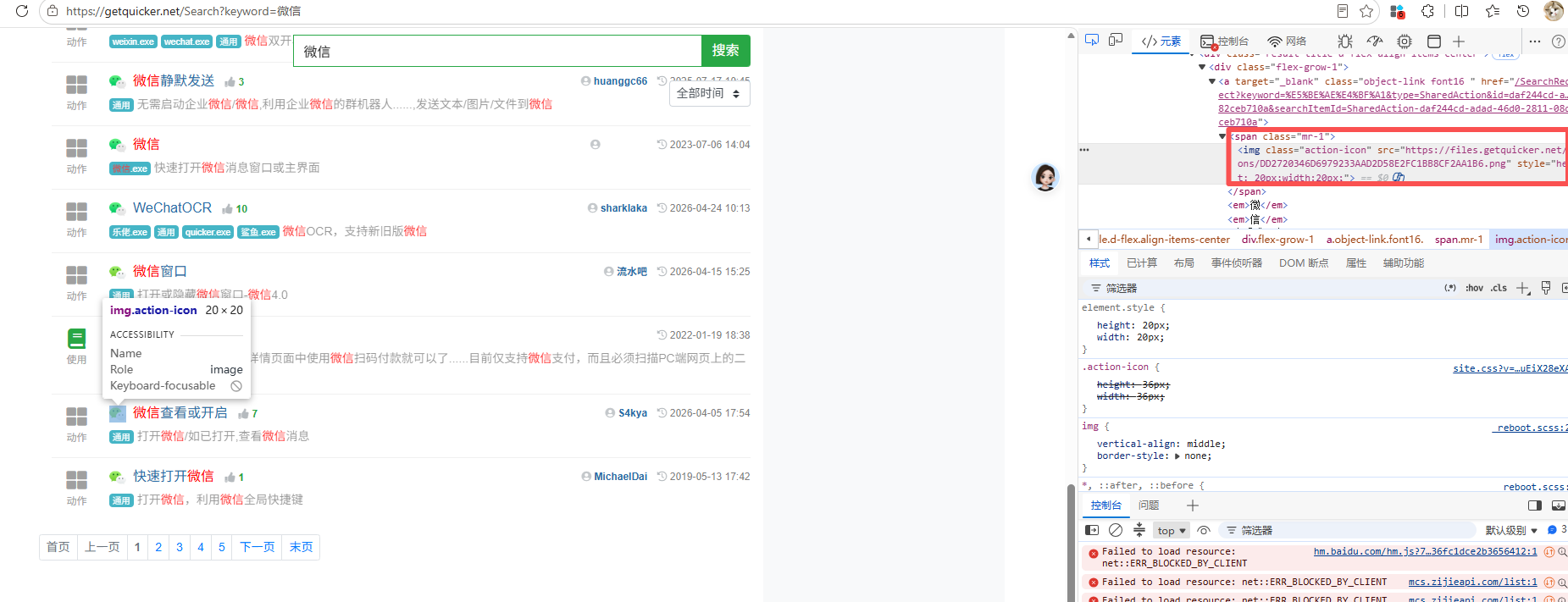Image resolution: width=1568 pixels, height=602 pixels.
Task: Toggle DevTools device emulation mode
Action: pos(1116,41)
